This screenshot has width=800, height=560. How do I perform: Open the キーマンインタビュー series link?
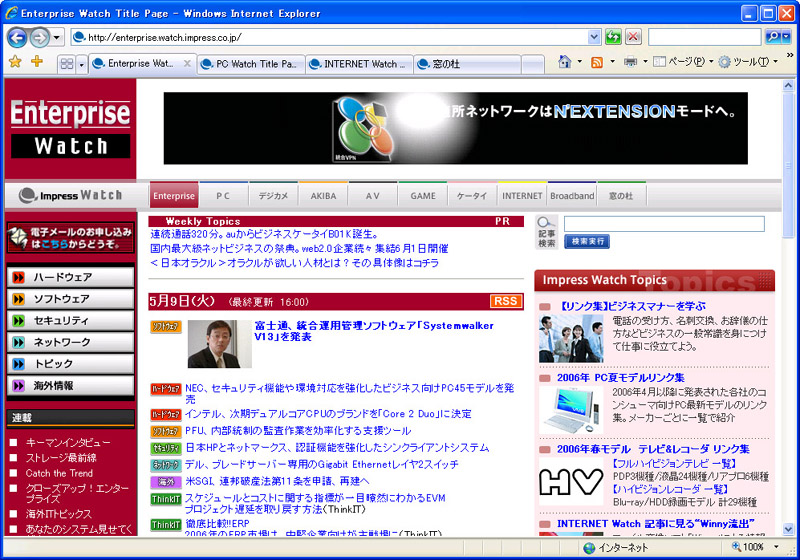[68, 442]
